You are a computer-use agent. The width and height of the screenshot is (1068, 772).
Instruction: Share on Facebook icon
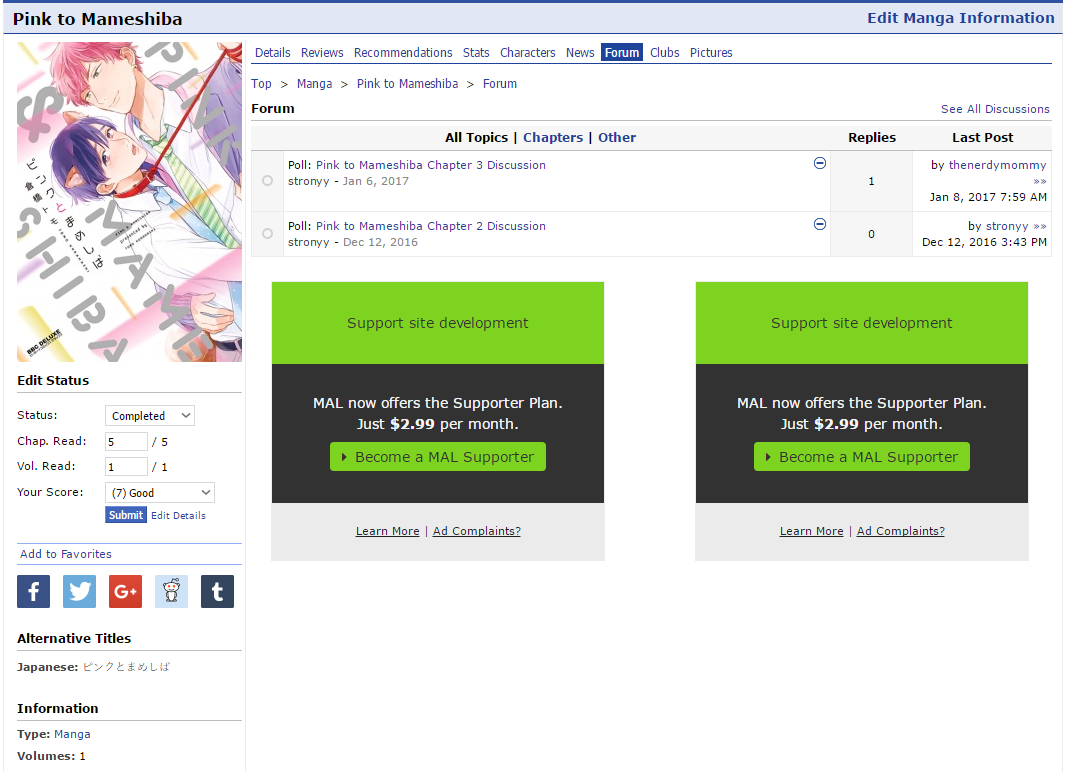tap(33, 591)
